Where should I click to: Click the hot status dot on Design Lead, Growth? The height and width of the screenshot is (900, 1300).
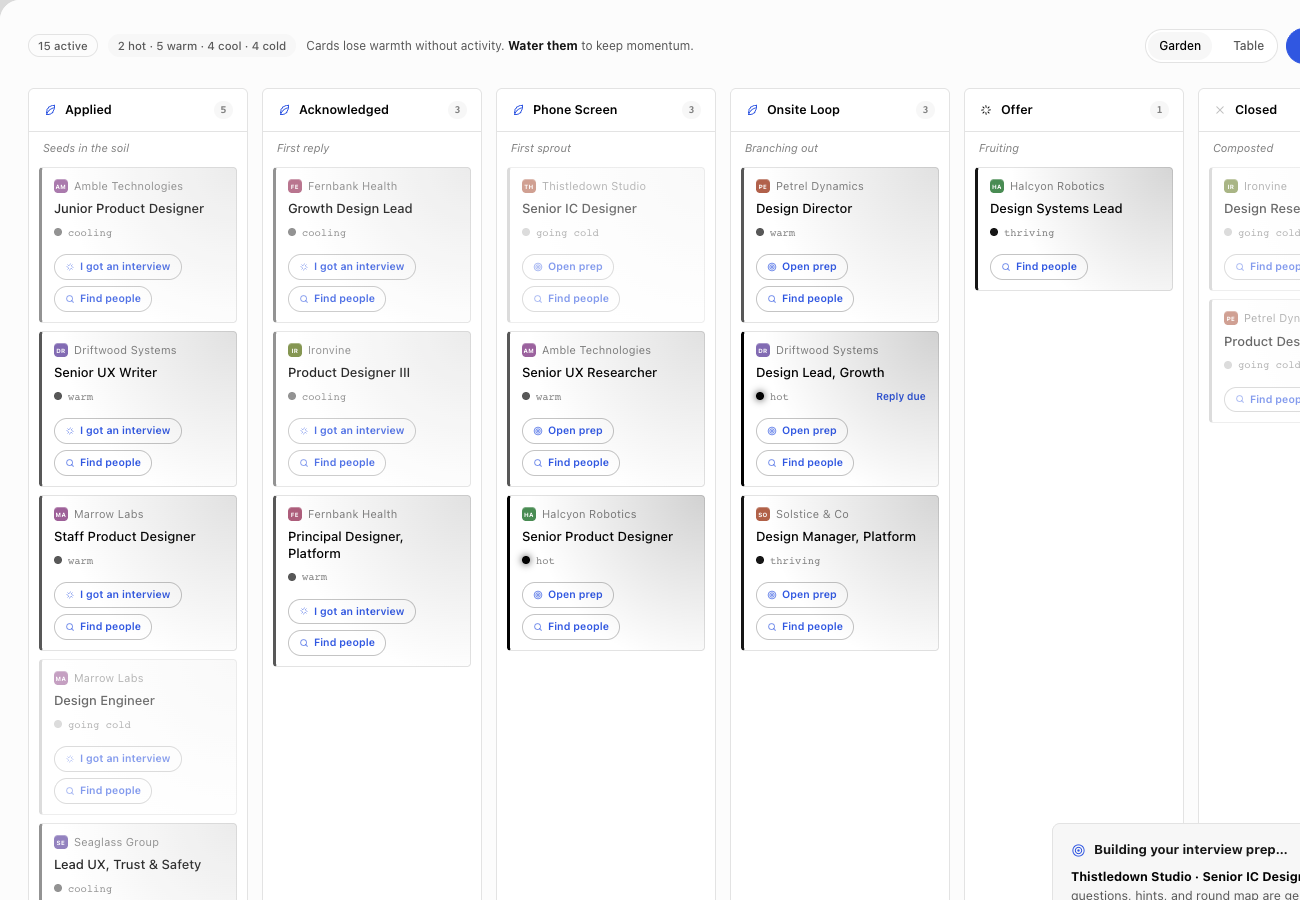(x=760, y=396)
